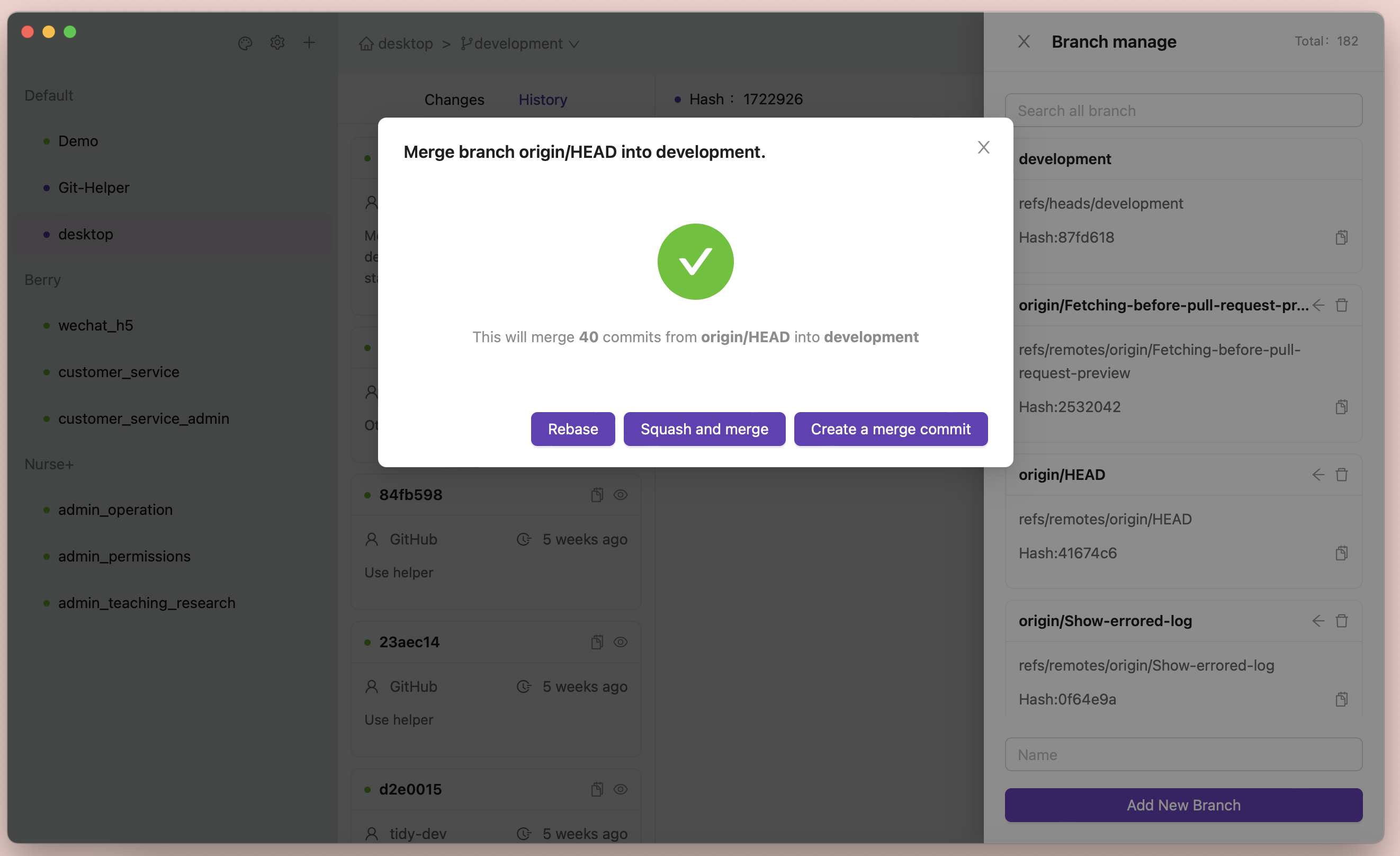
Task: Switch to the Changes tab
Action: click(x=454, y=100)
